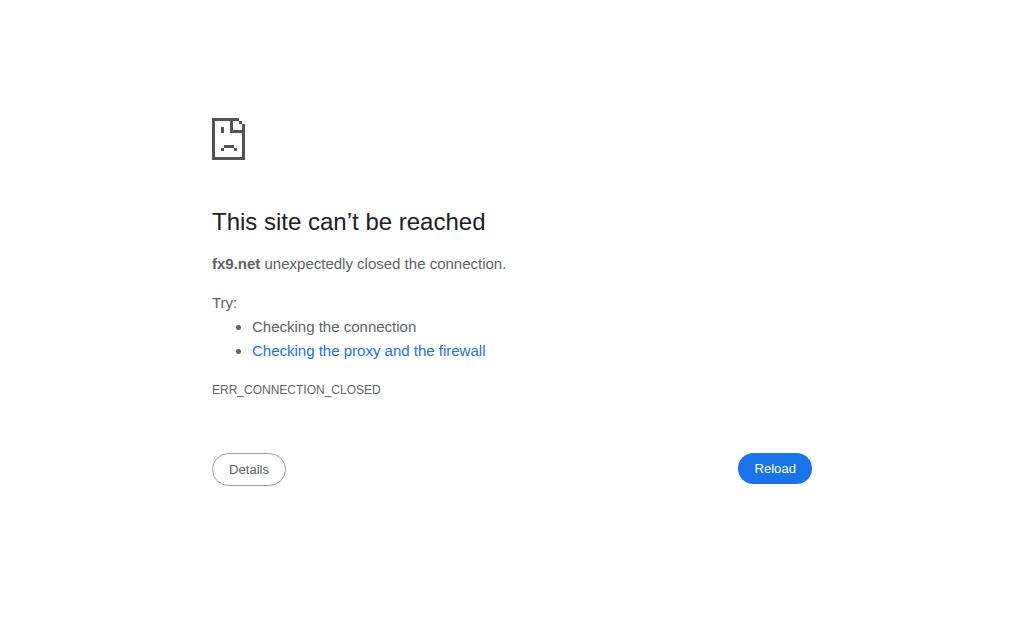Click the word 'proxy' in the blue link

point(362,351)
